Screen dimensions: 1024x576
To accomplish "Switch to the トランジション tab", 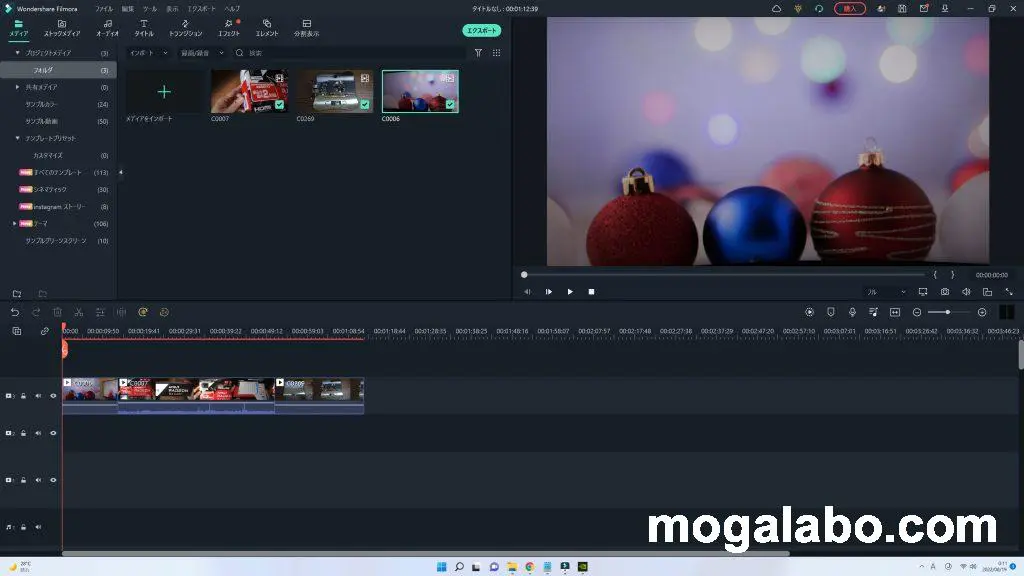I will tap(185, 27).
